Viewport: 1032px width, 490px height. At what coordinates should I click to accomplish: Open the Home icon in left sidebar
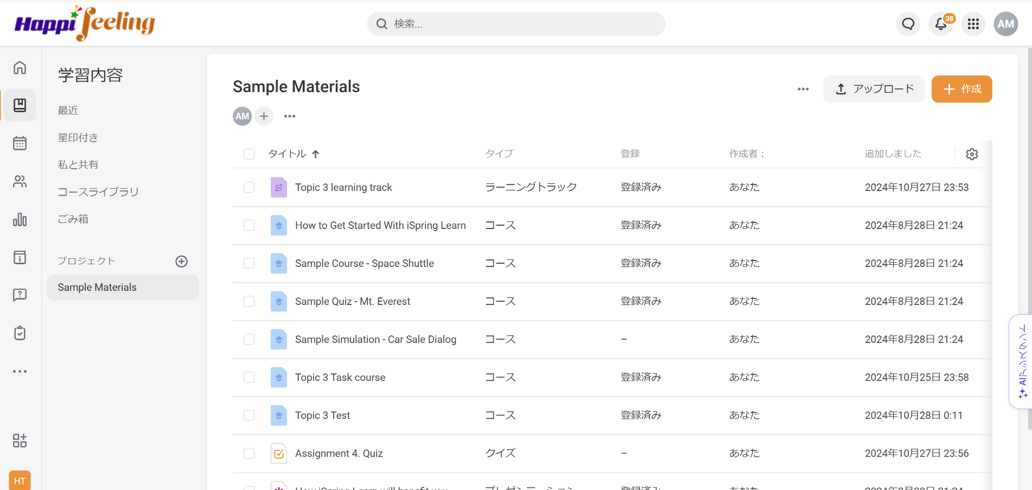(20, 68)
